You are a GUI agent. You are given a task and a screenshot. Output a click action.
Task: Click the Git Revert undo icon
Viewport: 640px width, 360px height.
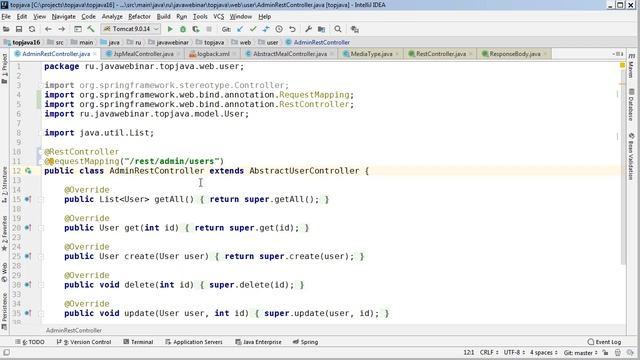[292, 29]
